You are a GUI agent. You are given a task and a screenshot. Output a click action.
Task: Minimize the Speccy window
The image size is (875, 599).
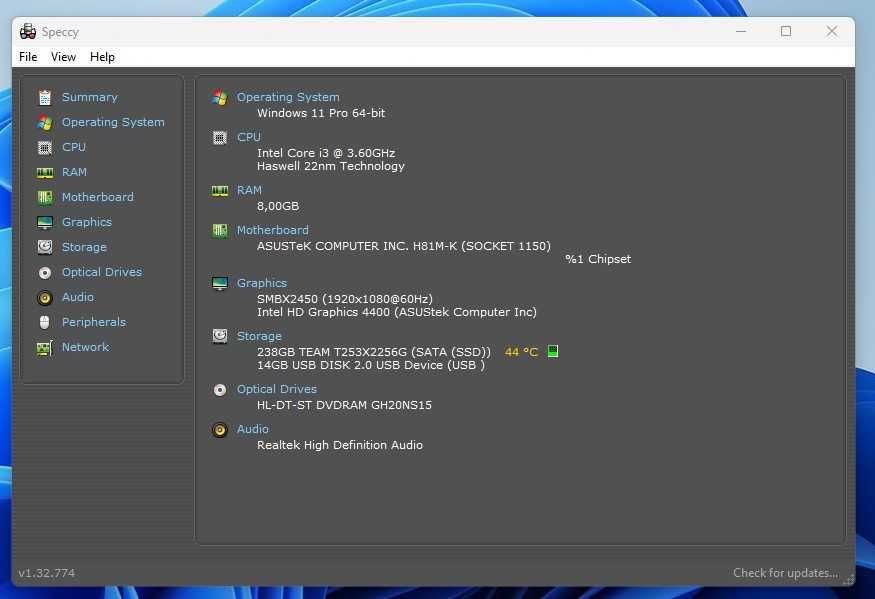click(741, 31)
